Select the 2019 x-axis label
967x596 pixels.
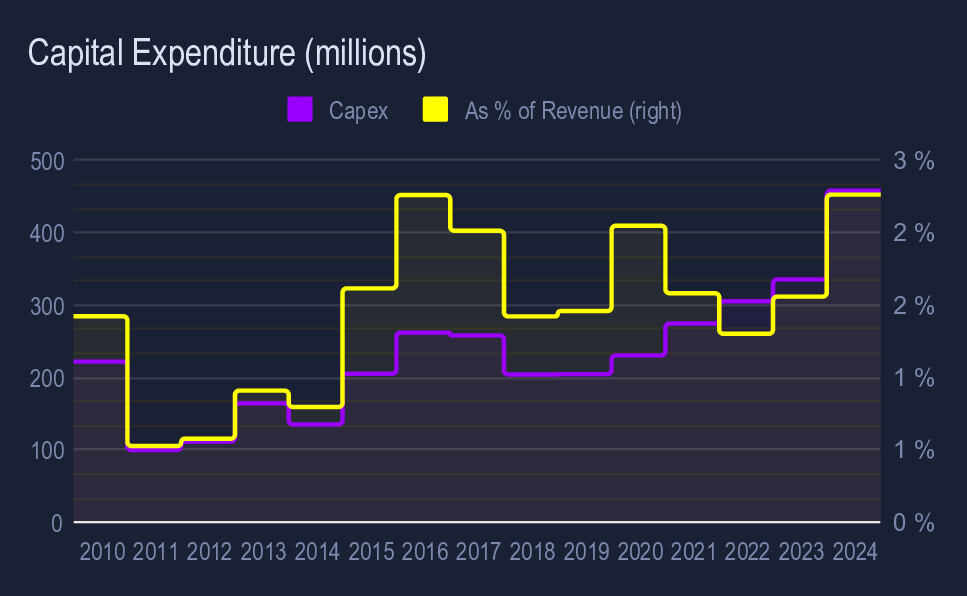point(586,552)
